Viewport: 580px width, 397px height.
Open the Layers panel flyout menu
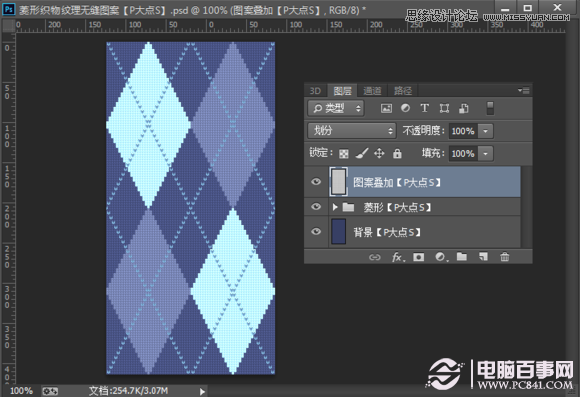click(523, 90)
